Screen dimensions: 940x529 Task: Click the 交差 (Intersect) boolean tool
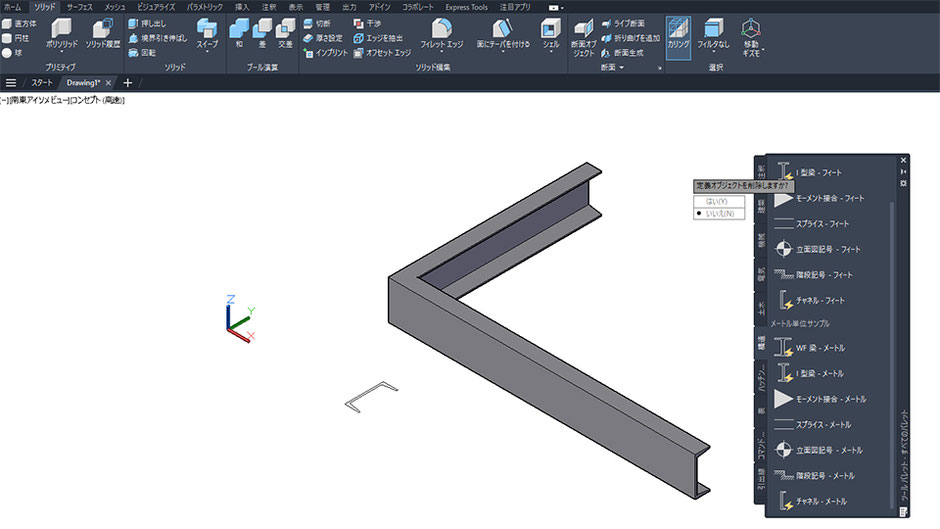click(x=285, y=33)
